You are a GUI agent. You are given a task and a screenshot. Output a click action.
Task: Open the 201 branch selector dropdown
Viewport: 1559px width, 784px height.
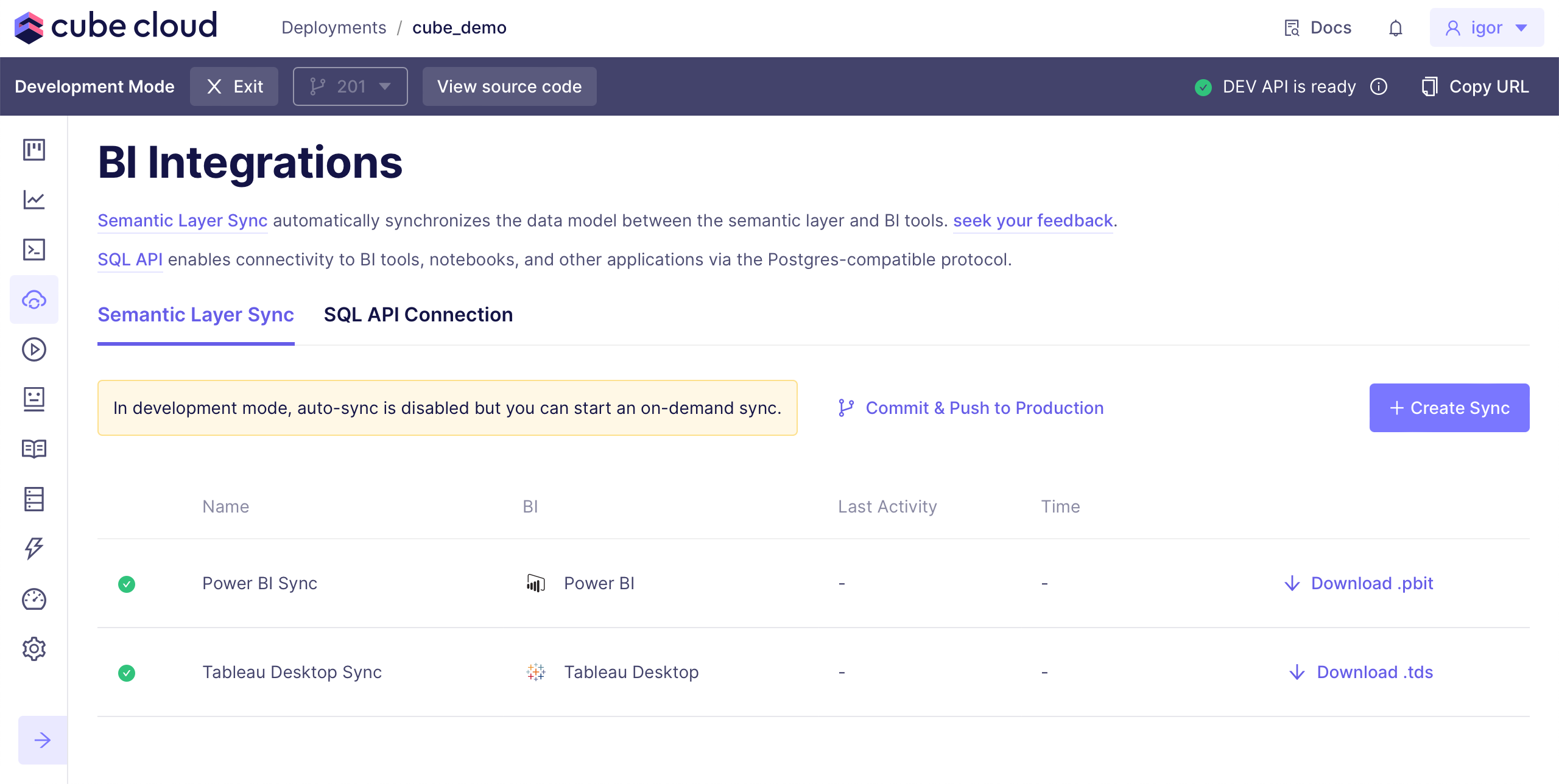pyautogui.click(x=350, y=86)
